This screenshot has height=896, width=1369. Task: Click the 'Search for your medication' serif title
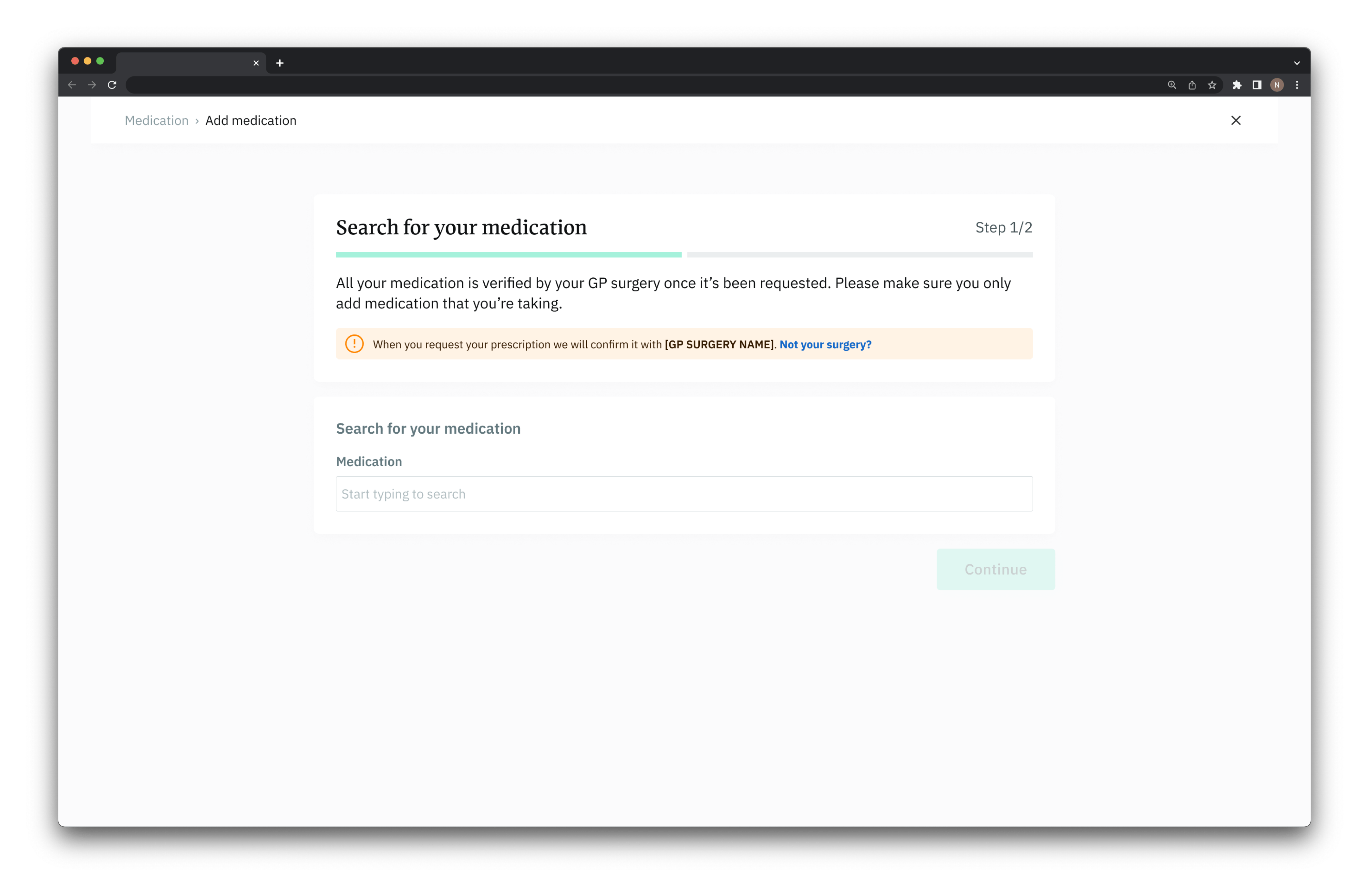[461, 228]
